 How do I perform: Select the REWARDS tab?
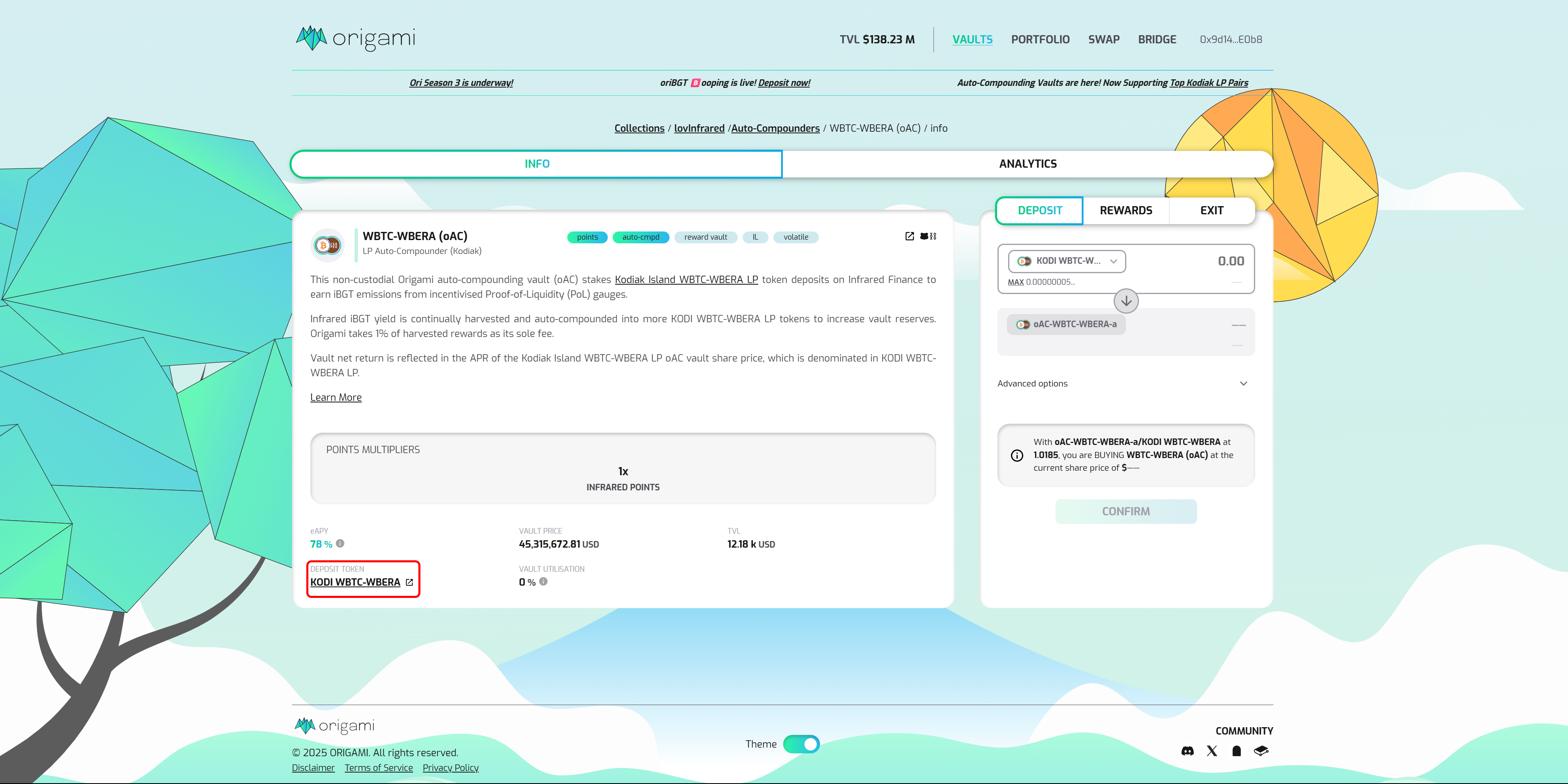tap(1125, 211)
